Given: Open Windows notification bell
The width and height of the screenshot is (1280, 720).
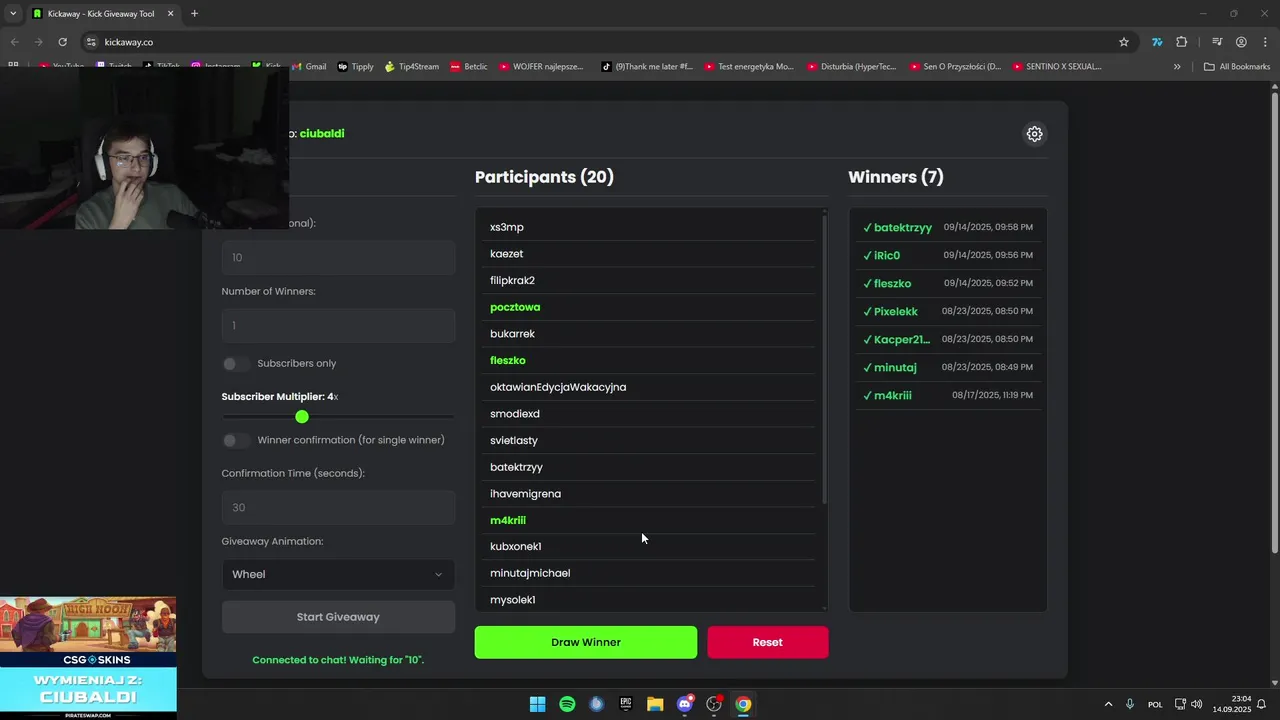Looking at the screenshot, I should 1262,704.
